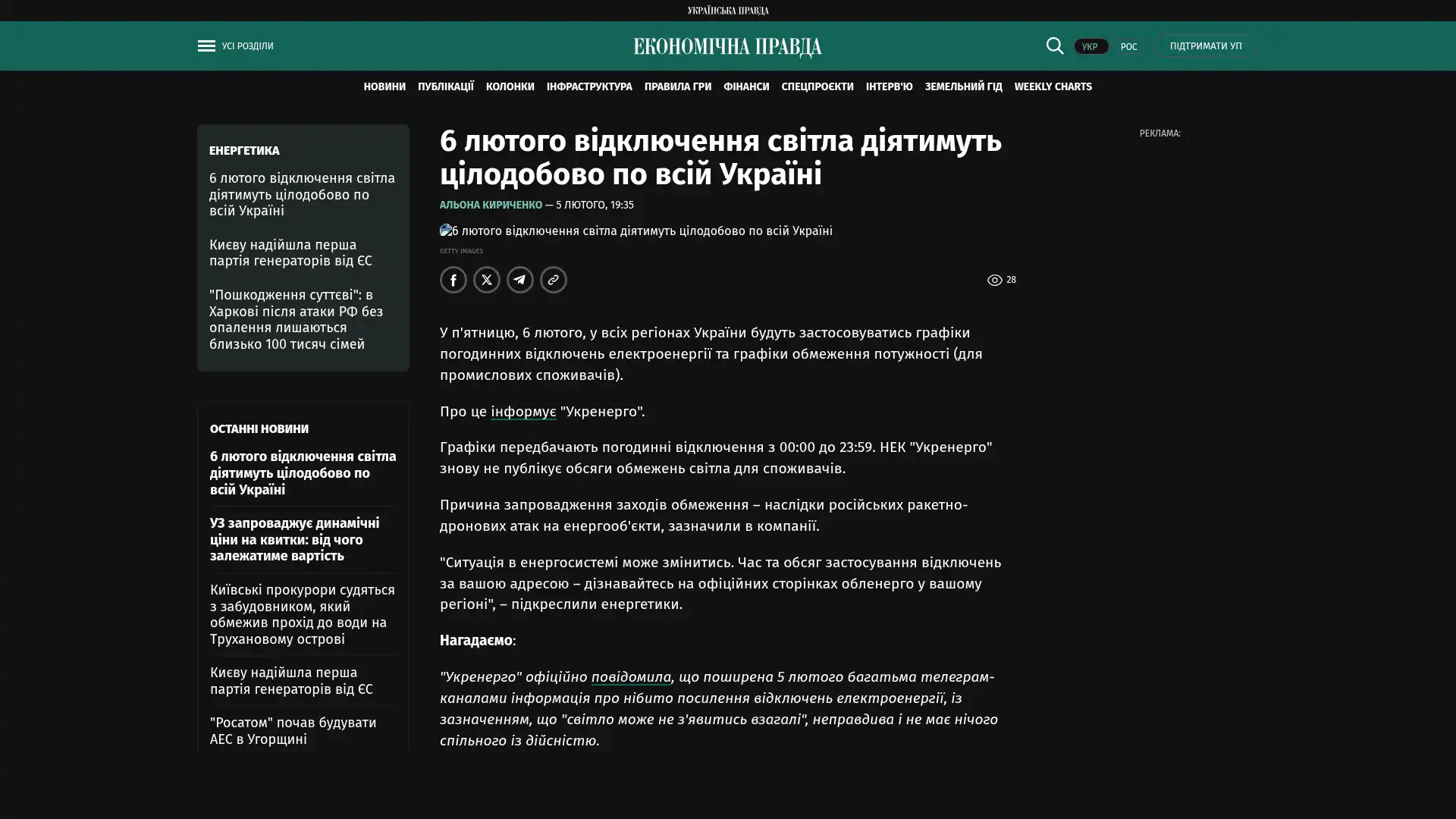Share the article on Facebook
The width and height of the screenshot is (1456, 819).
click(x=453, y=280)
